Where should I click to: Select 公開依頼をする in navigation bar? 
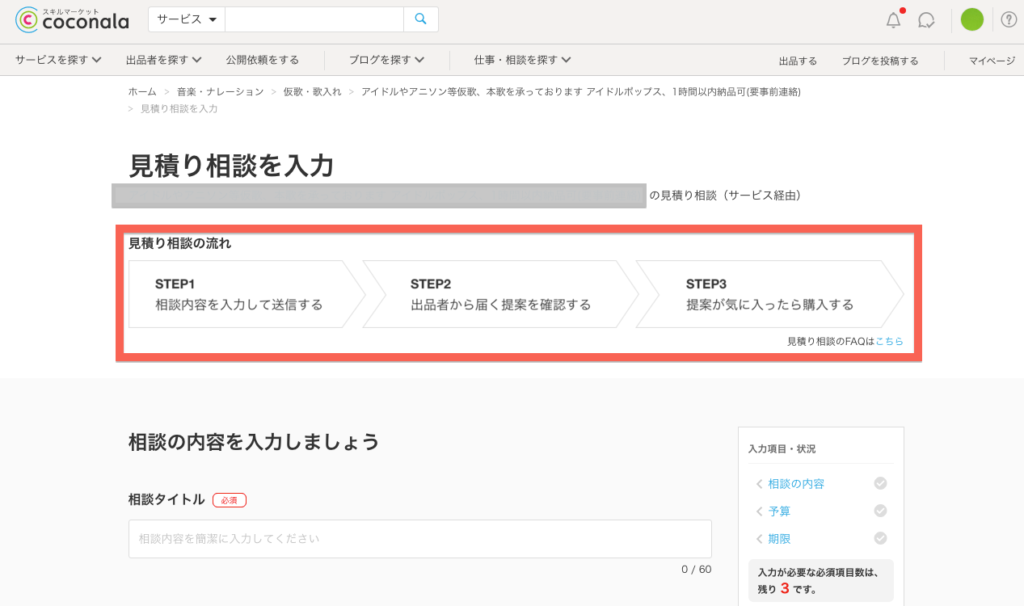(262, 60)
